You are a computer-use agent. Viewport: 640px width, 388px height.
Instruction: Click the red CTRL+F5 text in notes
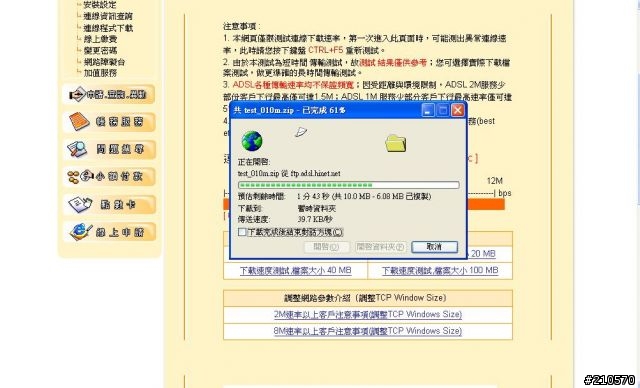pos(326,51)
